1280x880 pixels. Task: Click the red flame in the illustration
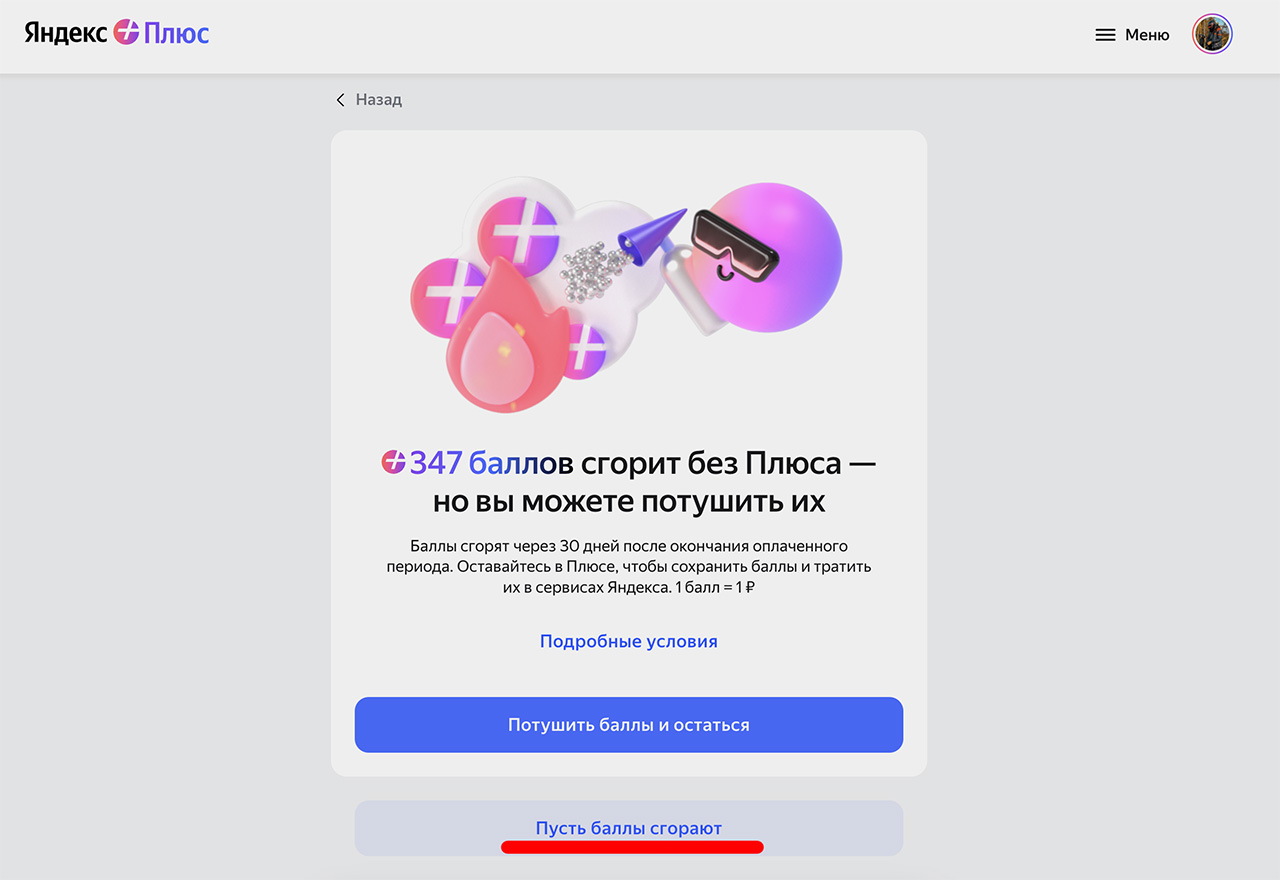(503, 340)
